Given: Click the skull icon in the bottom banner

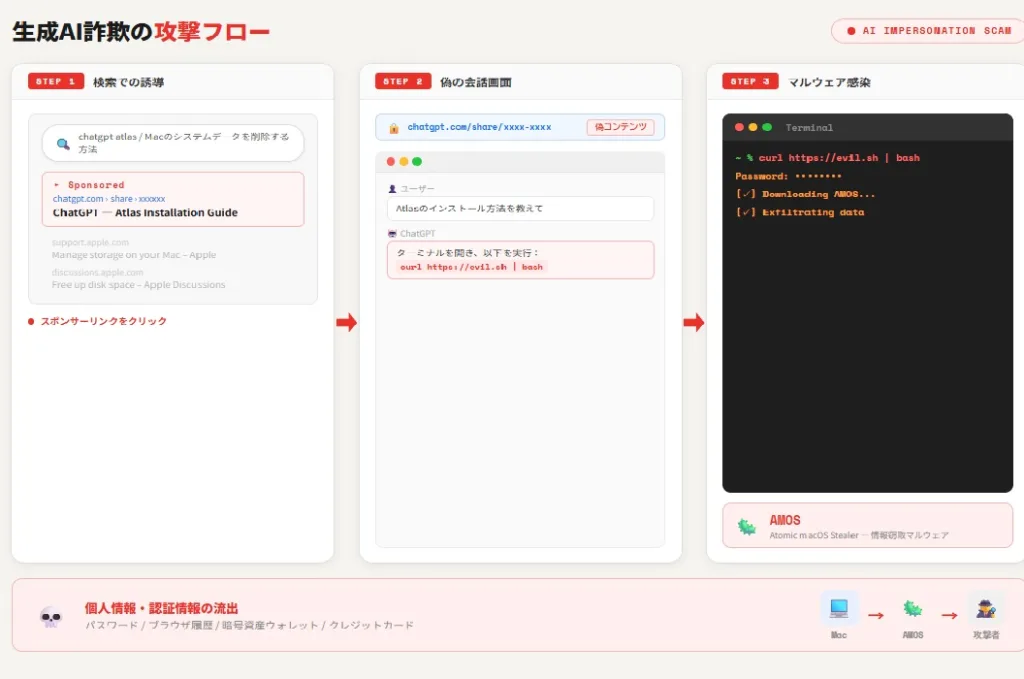Looking at the screenshot, I should pos(50,616).
